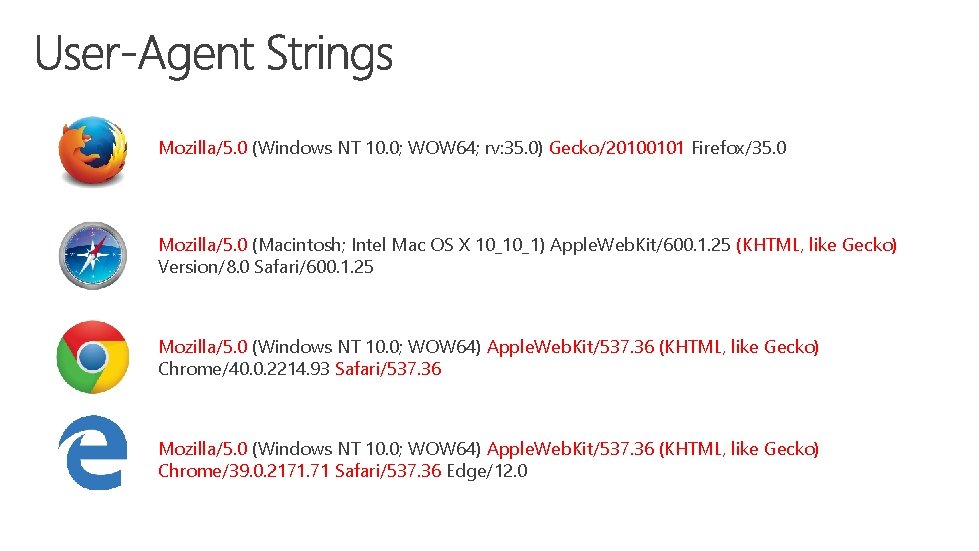Click Mozilla/5.0 in the Edge string
Screen dimensions: 979x551
[x=202, y=449]
